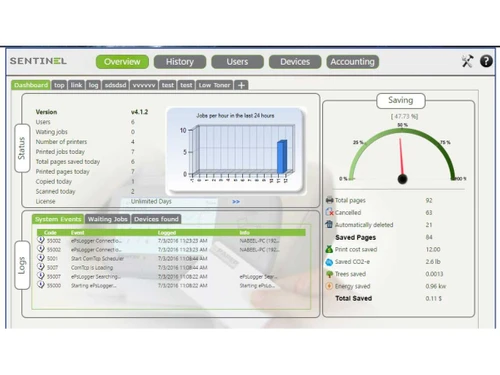The width and height of the screenshot is (500, 375).
Task: Open the Devices section
Action: coord(295,62)
